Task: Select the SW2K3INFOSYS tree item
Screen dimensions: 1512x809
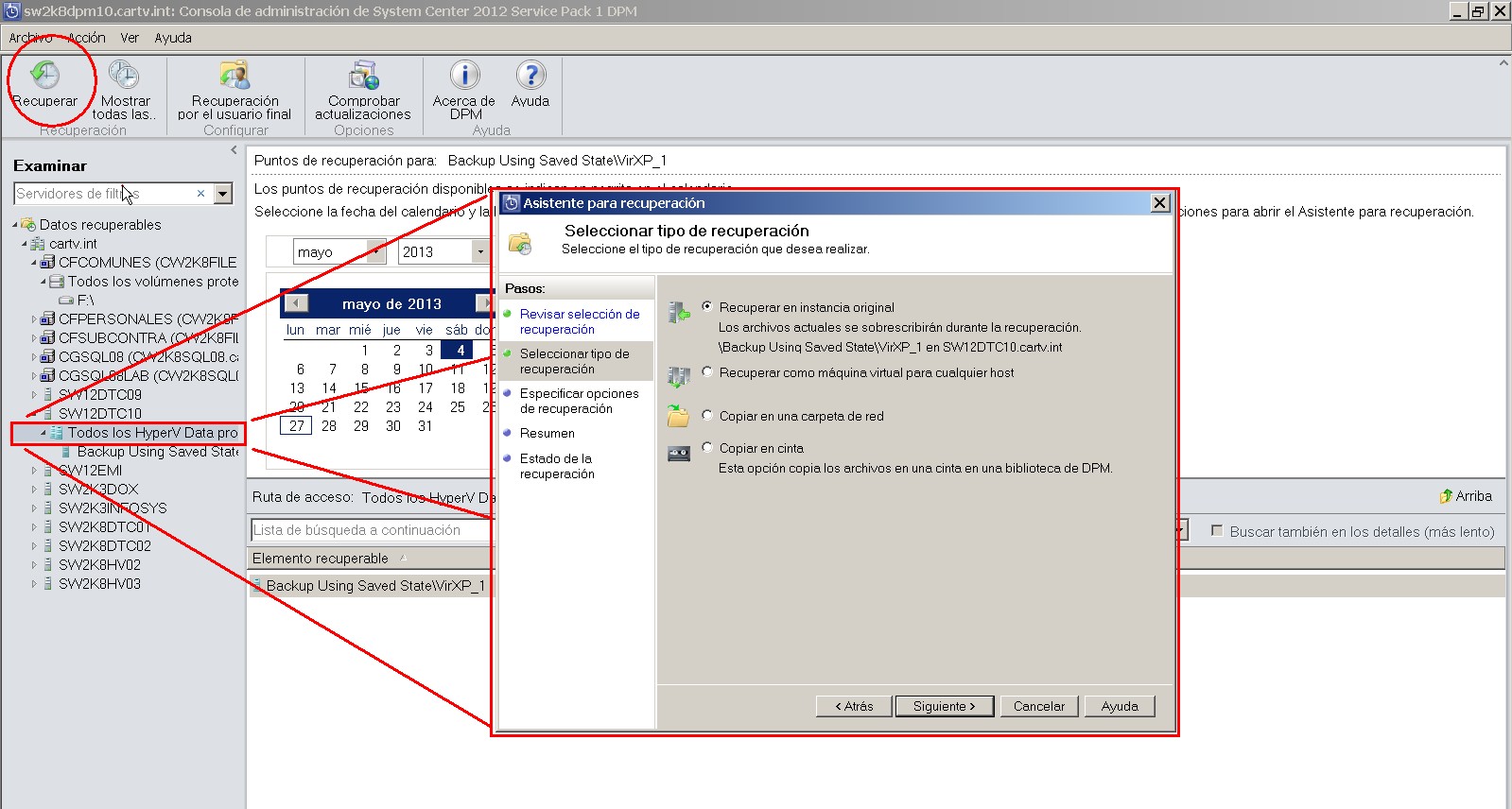Action: click(113, 508)
